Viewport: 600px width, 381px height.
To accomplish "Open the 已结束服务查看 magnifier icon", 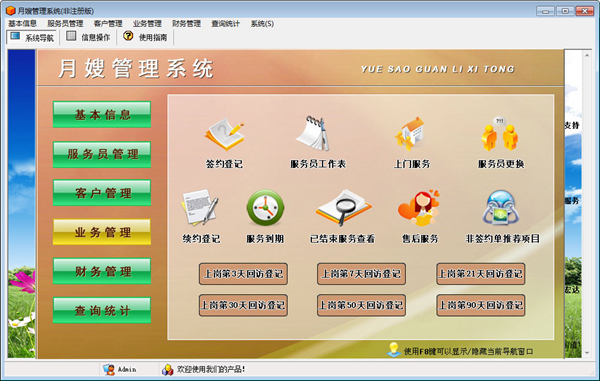I will [x=343, y=207].
